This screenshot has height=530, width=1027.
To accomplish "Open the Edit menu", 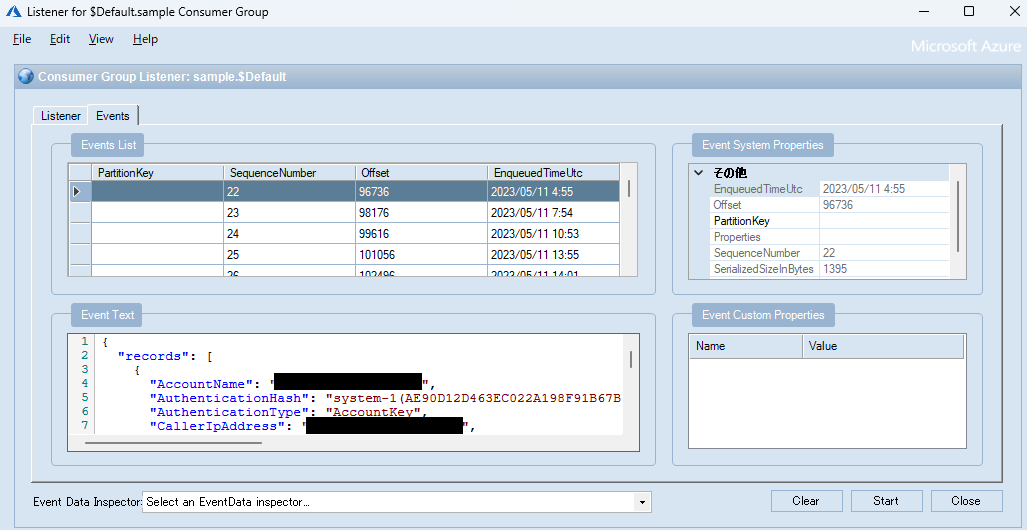I will point(60,39).
